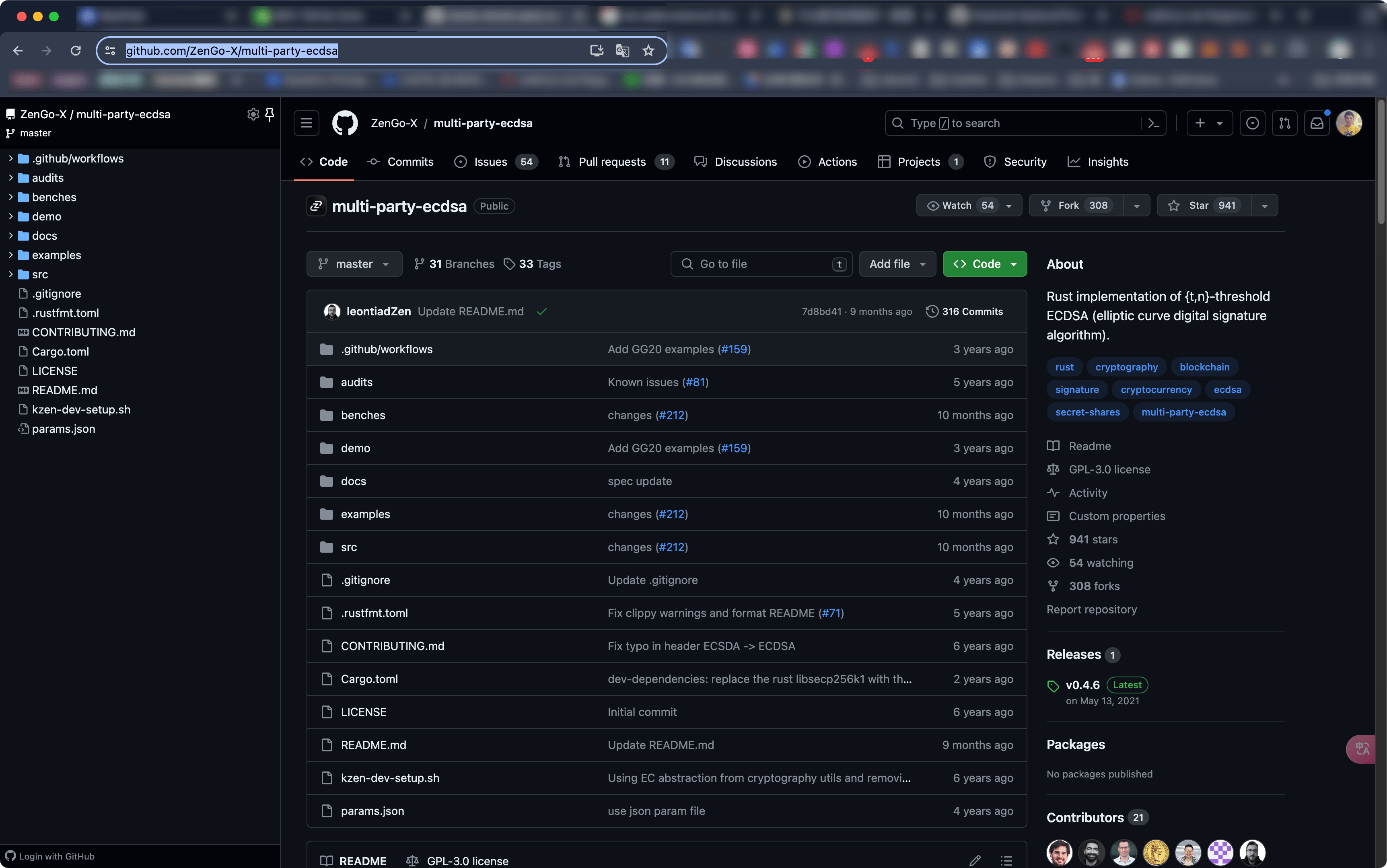Open pull requests icon in header
Screen dimensions: 1387x868
(x=1285, y=123)
